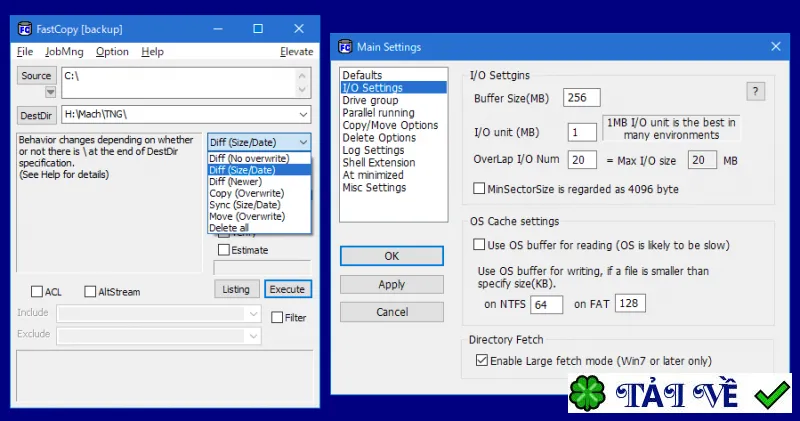This screenshot has height=421, width=800.
Task: Click the Buffer Size(MB) input field
Action: pos(582,97)
